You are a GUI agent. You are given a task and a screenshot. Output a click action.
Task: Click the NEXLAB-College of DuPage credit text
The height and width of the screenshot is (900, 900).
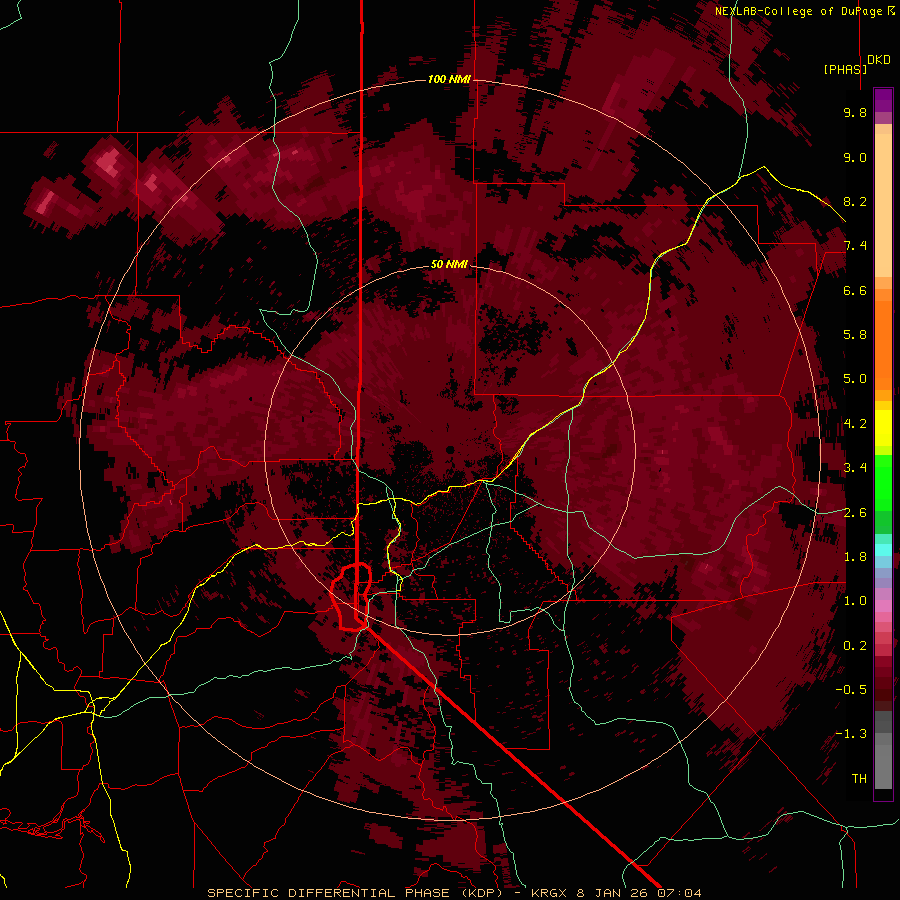[805, 11]
